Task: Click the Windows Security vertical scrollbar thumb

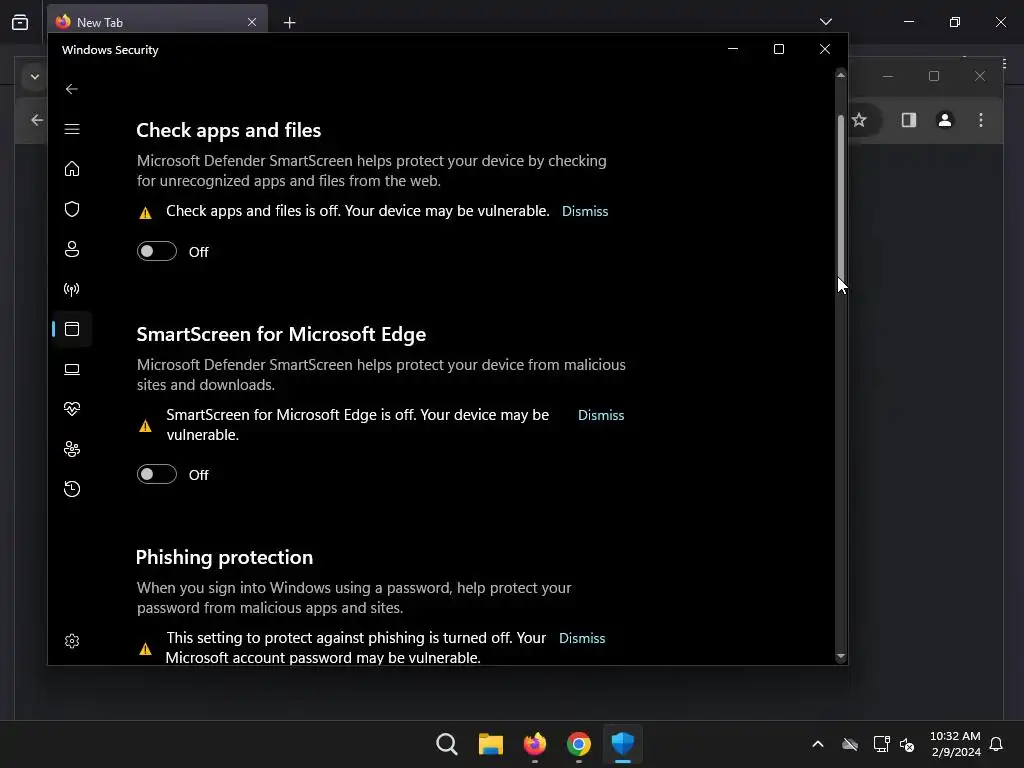Action: click(x=841, y=197)
